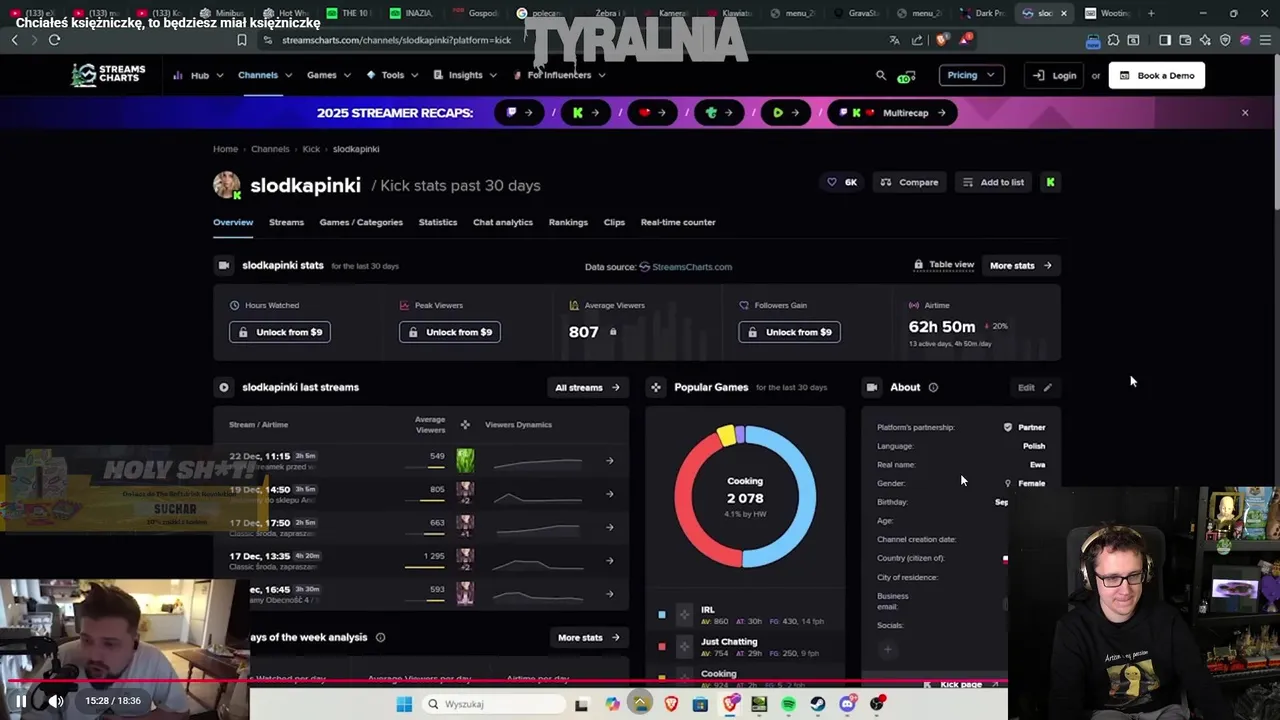
Task: Open the site search magnifier icon
Action: click(x=881, y=75)
